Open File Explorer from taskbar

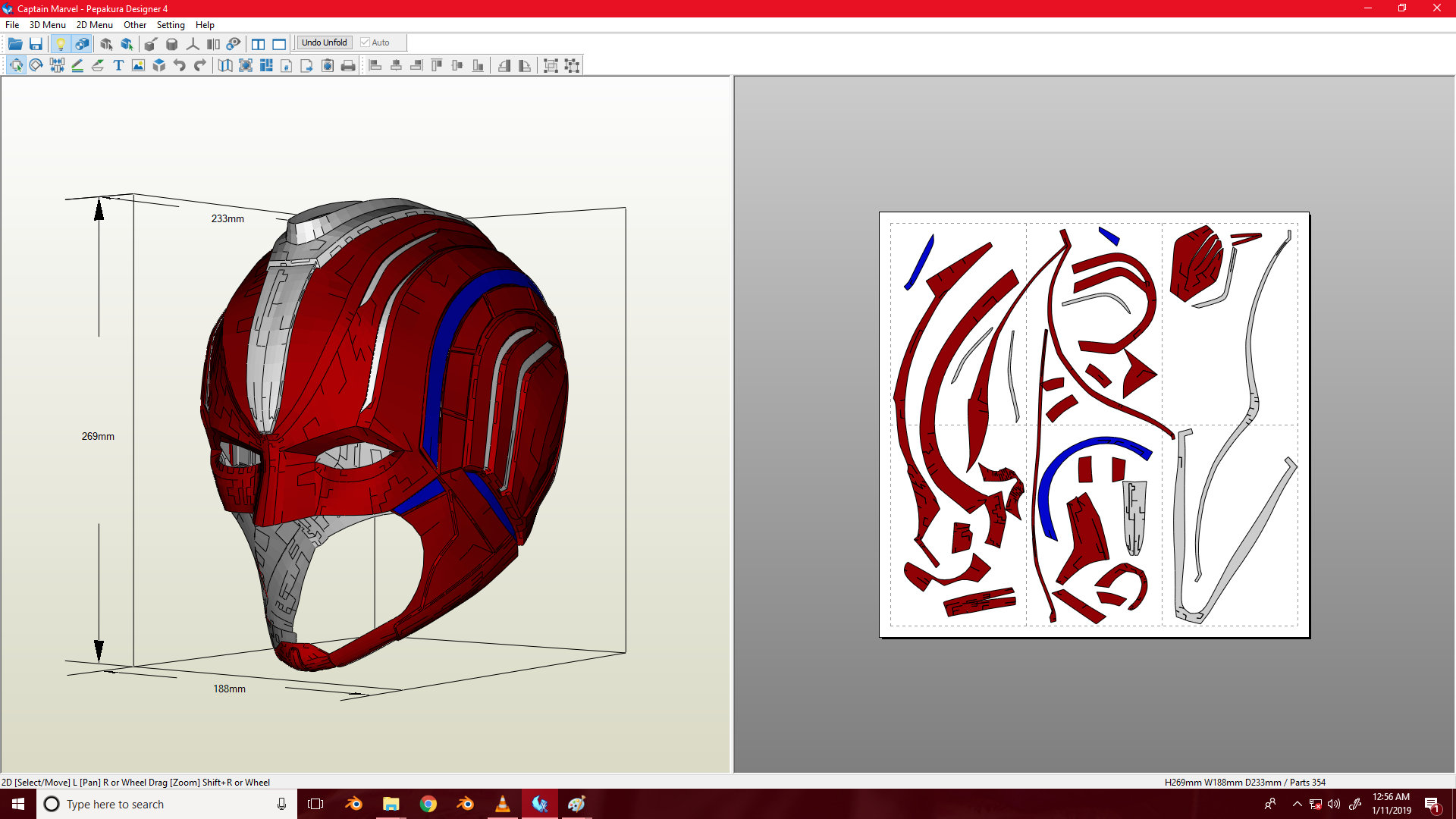pos(391,804)
